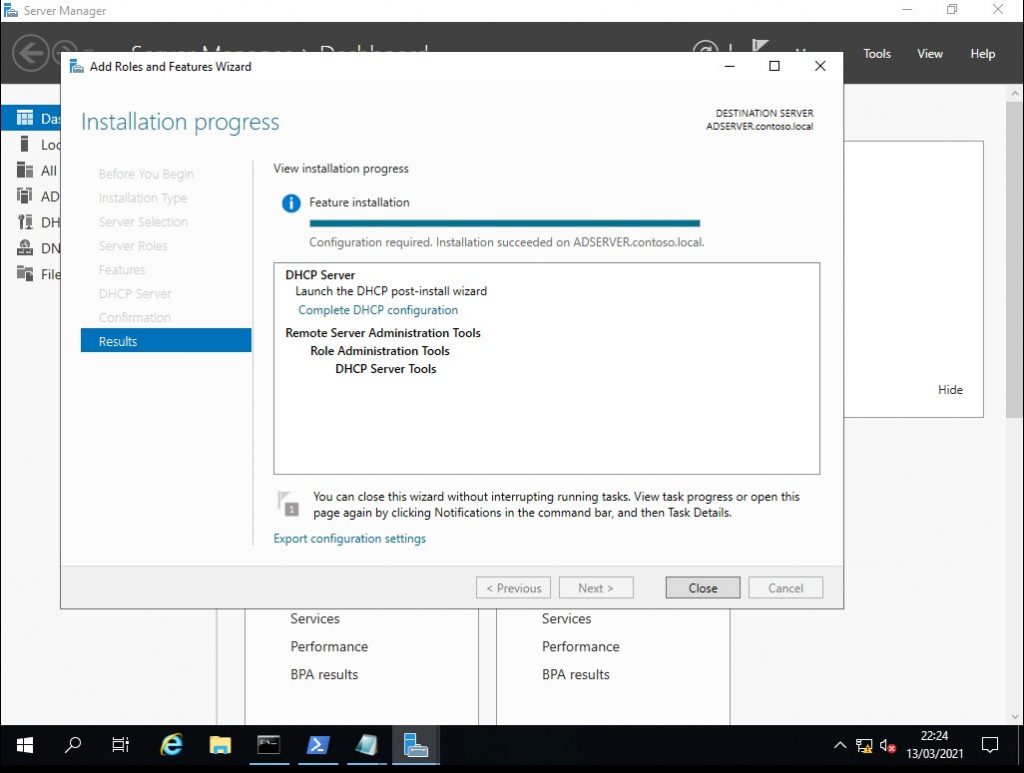Open the Tools menu
This screenshot has width=1024, height=773.
pos(877,54)
